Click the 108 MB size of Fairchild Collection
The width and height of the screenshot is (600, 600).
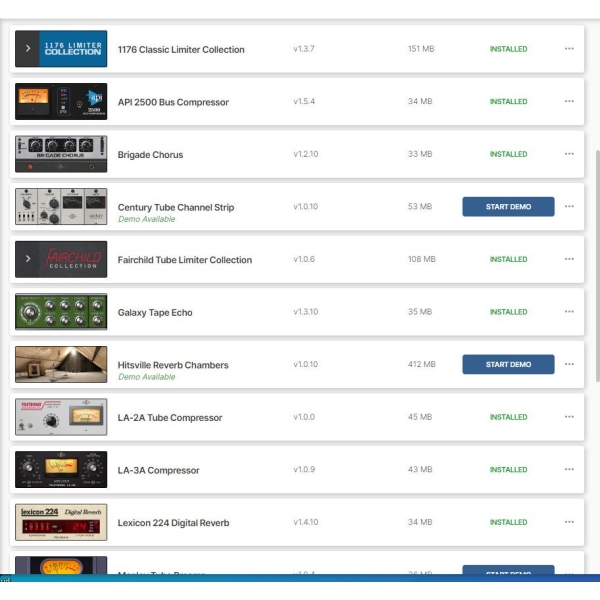pyautogui.click(x=422, y=259)
